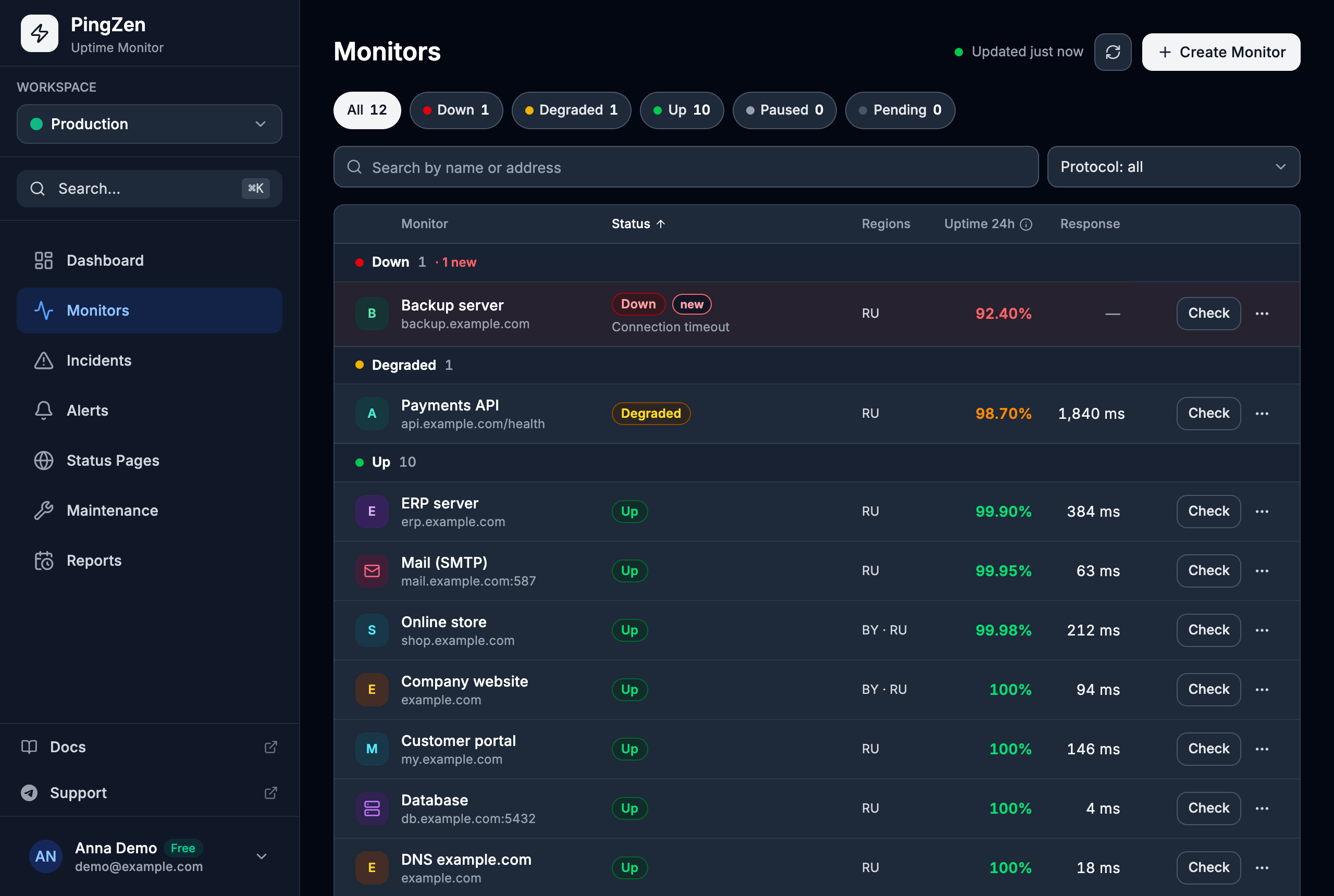Filter by Paused 0 status

coord(784,110)
